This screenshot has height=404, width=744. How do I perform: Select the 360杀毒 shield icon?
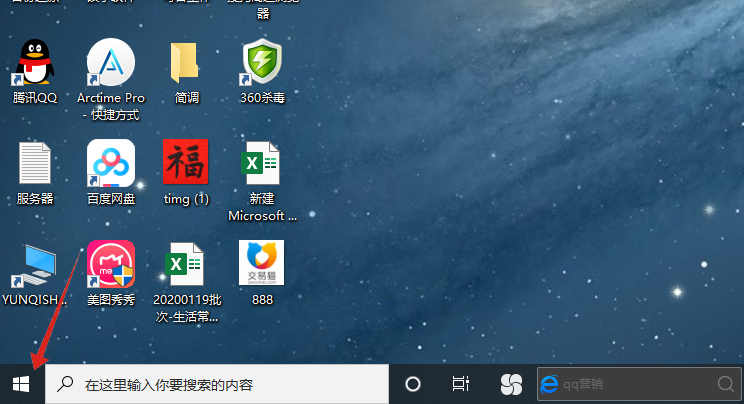pyautogui.click(x=262, y=62)
